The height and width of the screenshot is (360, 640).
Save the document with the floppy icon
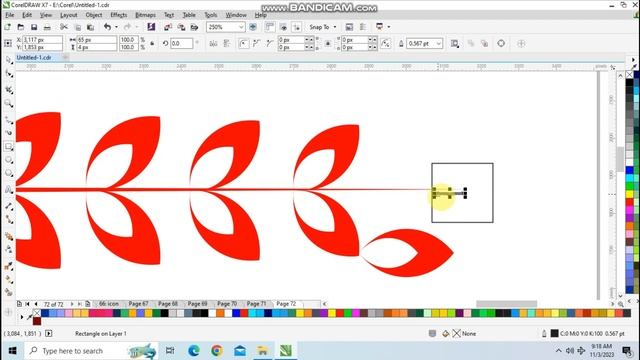pos(34,27)
